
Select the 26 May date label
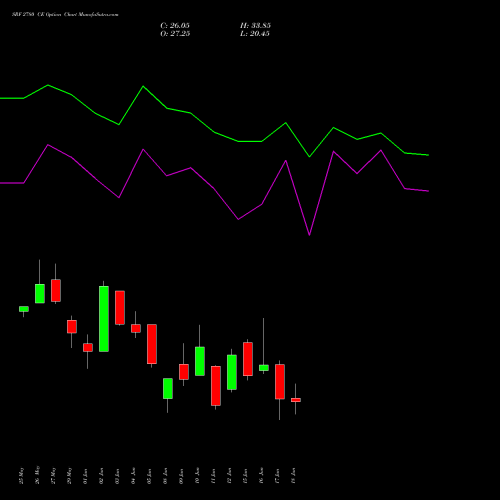[38, 476]
